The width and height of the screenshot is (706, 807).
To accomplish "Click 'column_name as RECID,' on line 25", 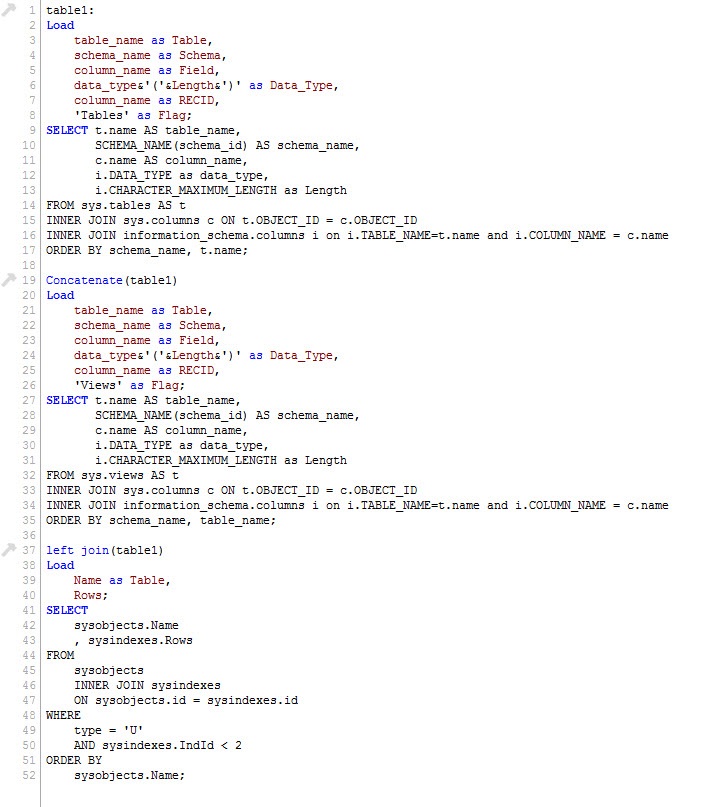I will coord(147,370).
